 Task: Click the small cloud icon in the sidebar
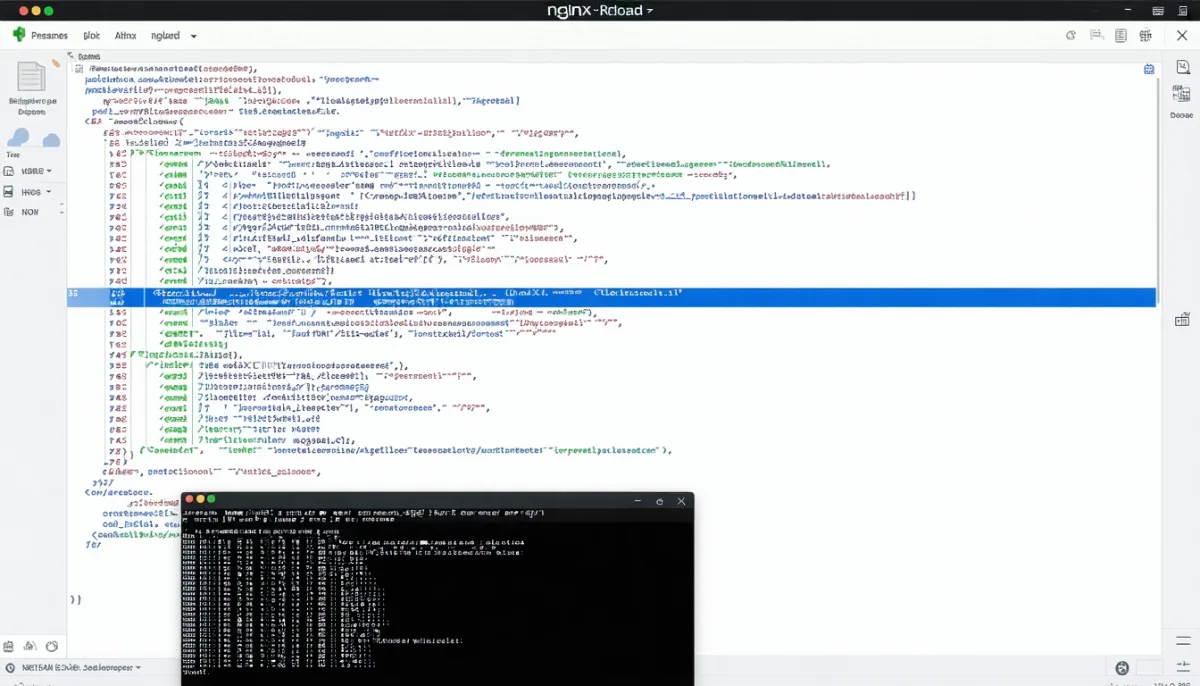50,140
